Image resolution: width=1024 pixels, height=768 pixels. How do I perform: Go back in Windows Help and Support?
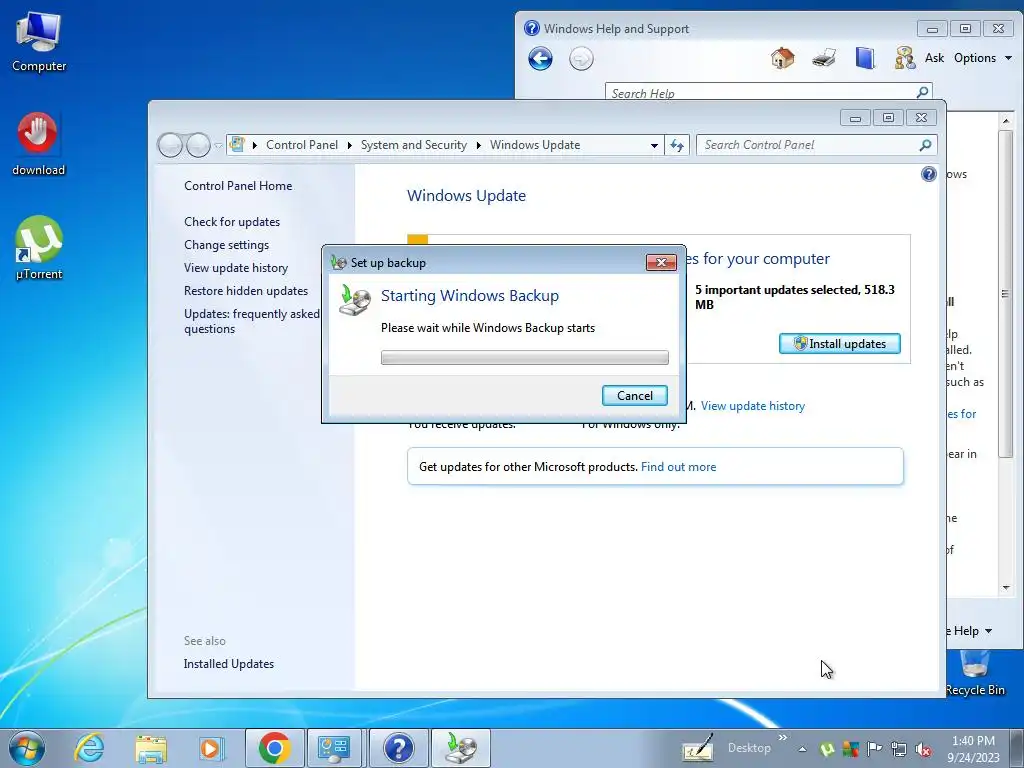[x=540, y=59]
